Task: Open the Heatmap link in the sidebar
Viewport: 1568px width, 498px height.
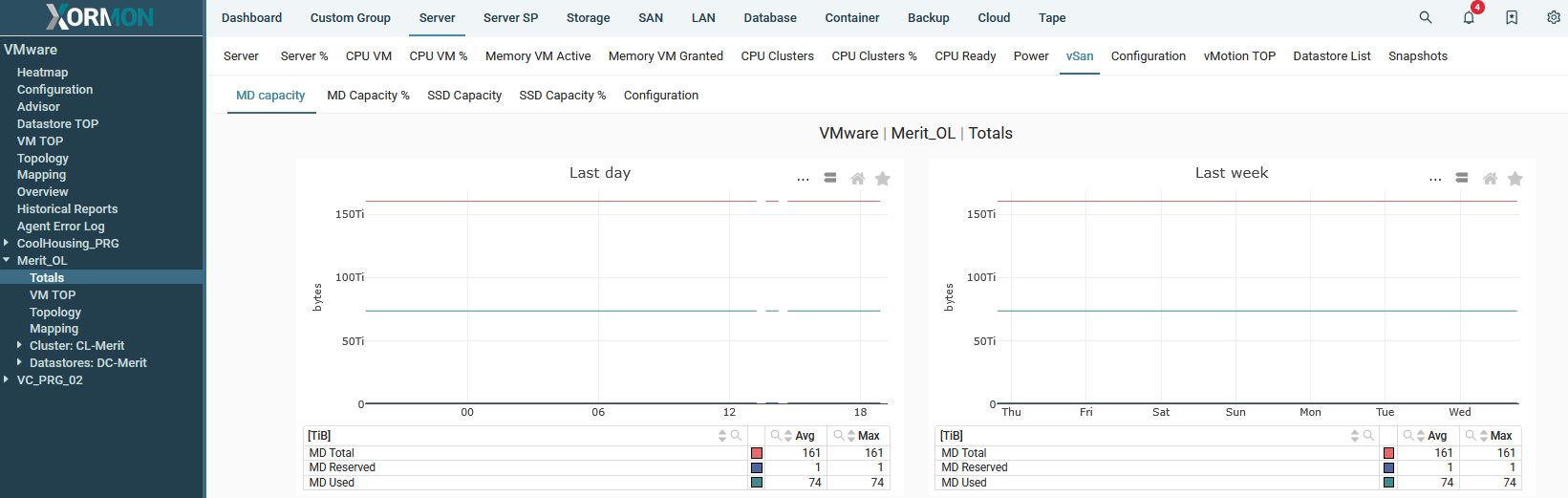Action: point(42,73)
